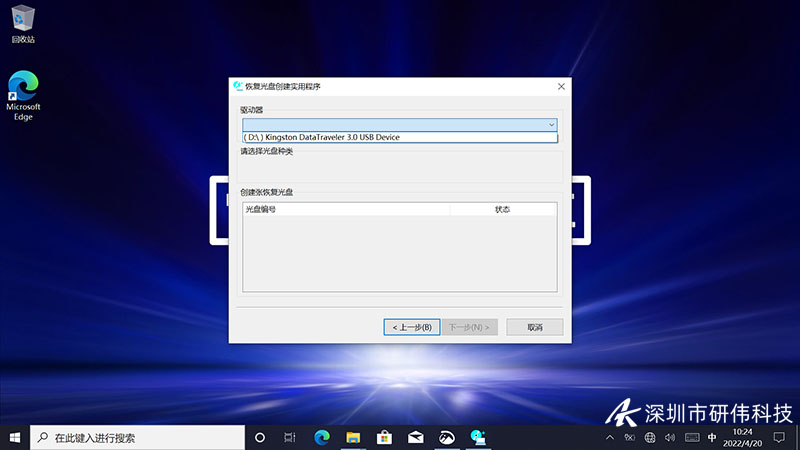Open the Windows Start menu
The image size is (800, 450).
coord(15,438)
